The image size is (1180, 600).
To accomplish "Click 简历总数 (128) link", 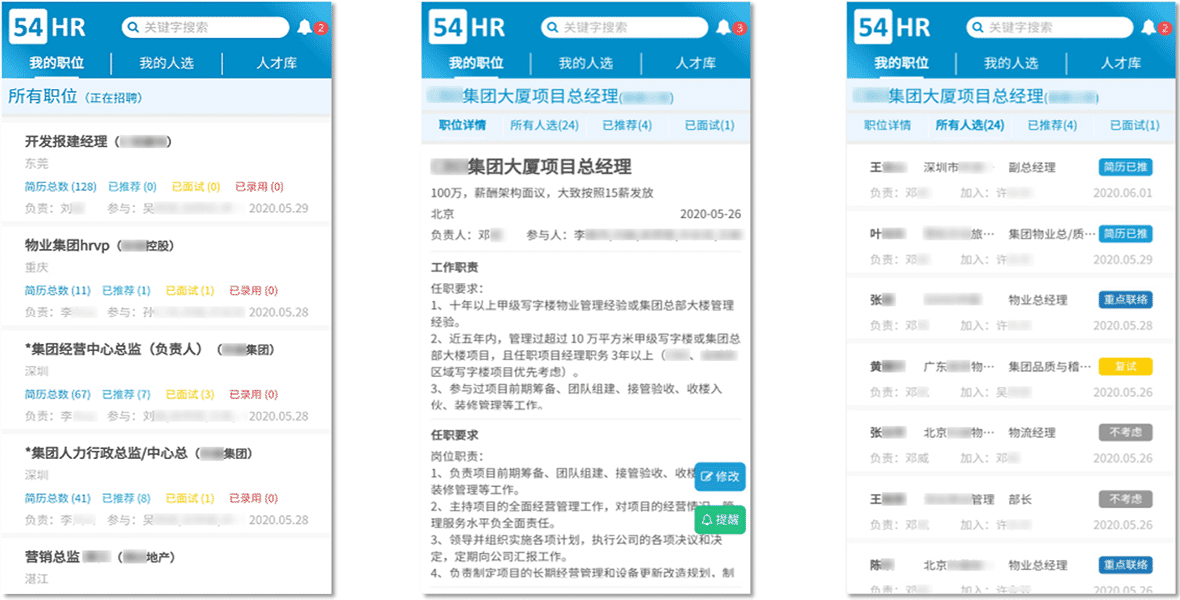I will click(60, 187).
